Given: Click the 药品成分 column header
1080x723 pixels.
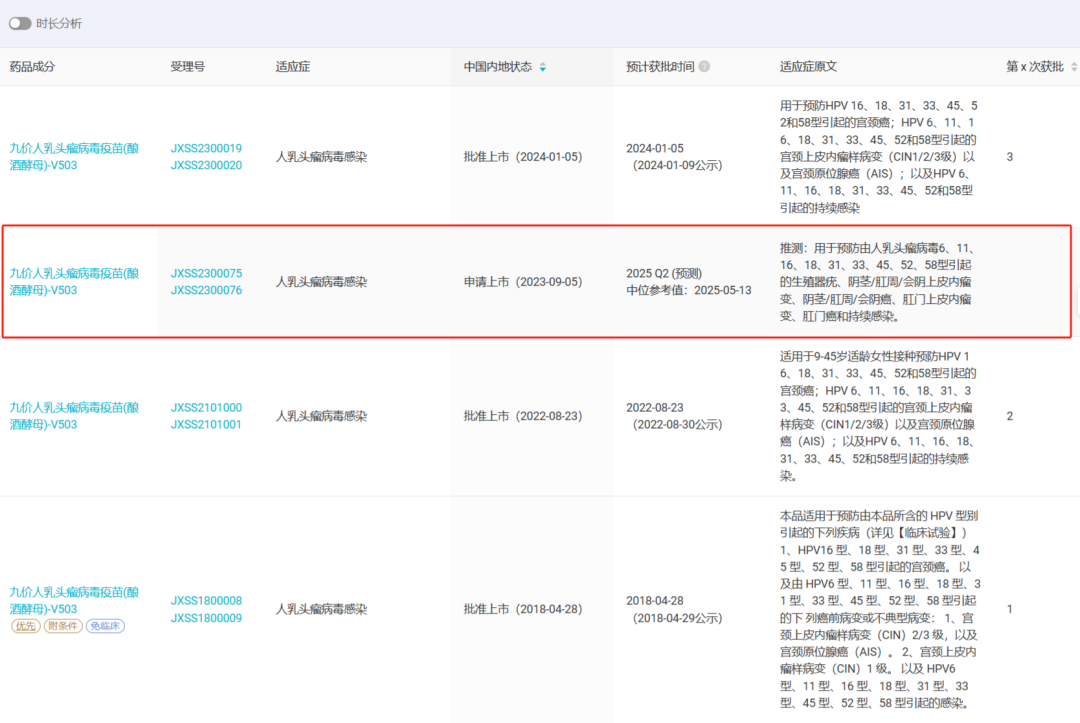Looking at the screenshot, I should [x=33, y=67].
